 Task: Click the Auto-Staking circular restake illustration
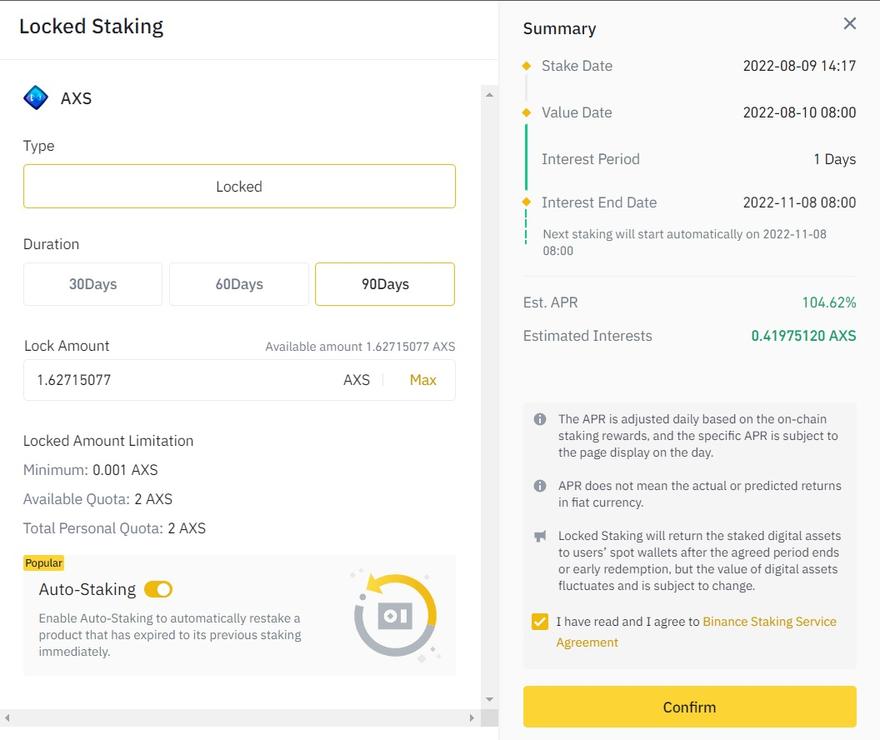coord(396,615)
